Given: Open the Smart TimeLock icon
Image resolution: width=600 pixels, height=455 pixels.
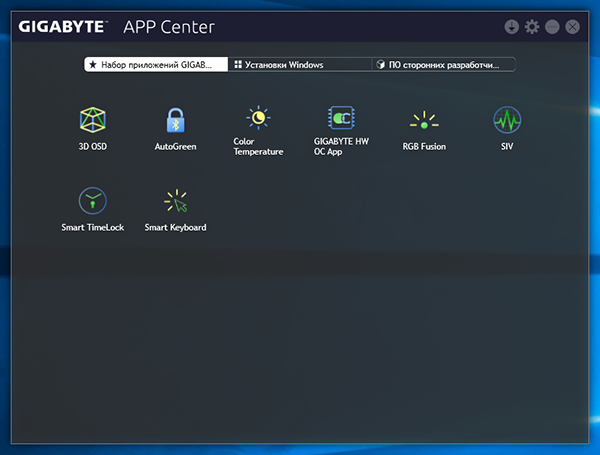Looking at the screenshot, I should tap(92, 201).
